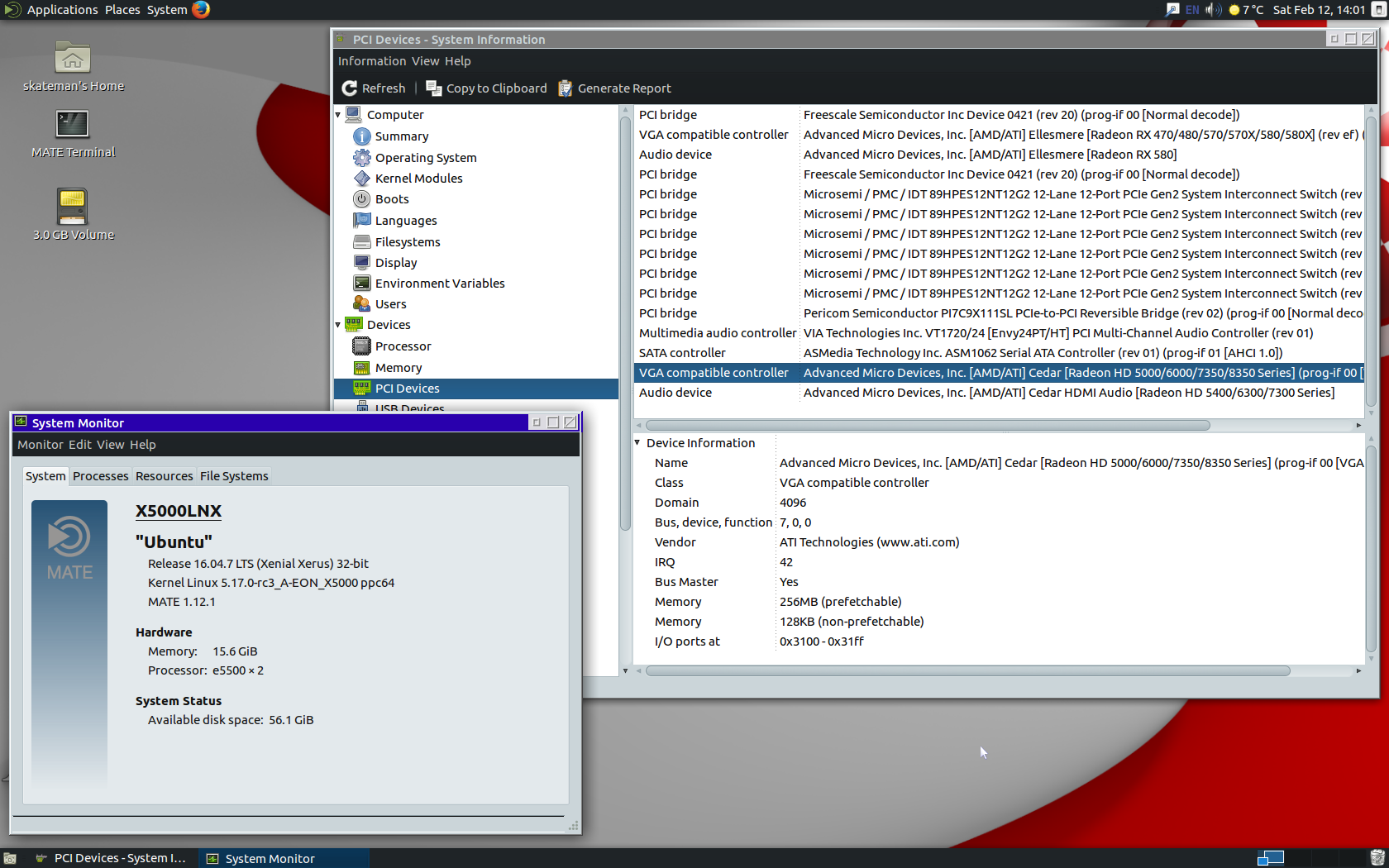Click the horizontal scrollbar of the device list
This screenshot has height=868, width=1389.
tap(927, 425)
